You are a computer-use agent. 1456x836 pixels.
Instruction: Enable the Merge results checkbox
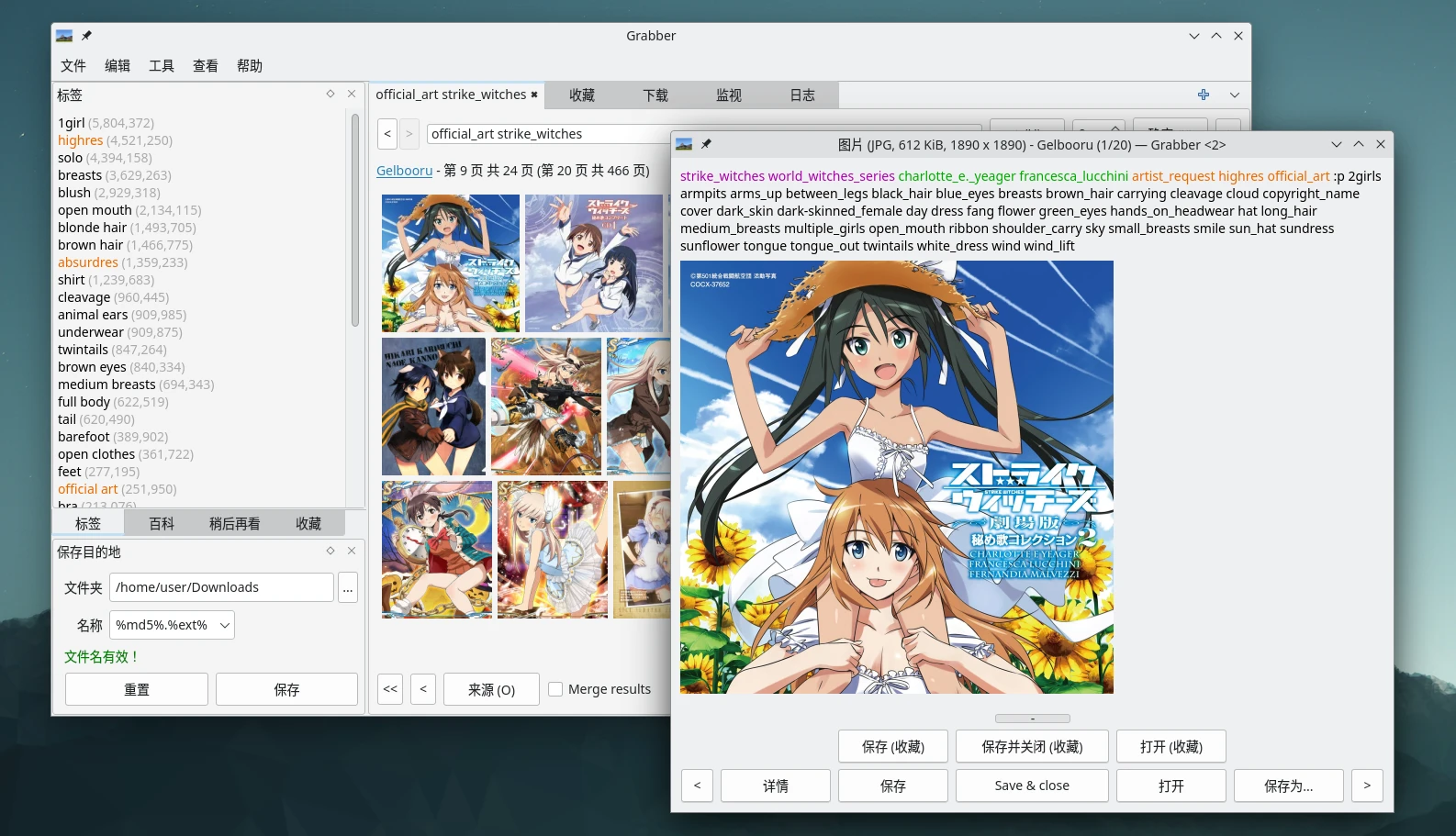point(555,689)
